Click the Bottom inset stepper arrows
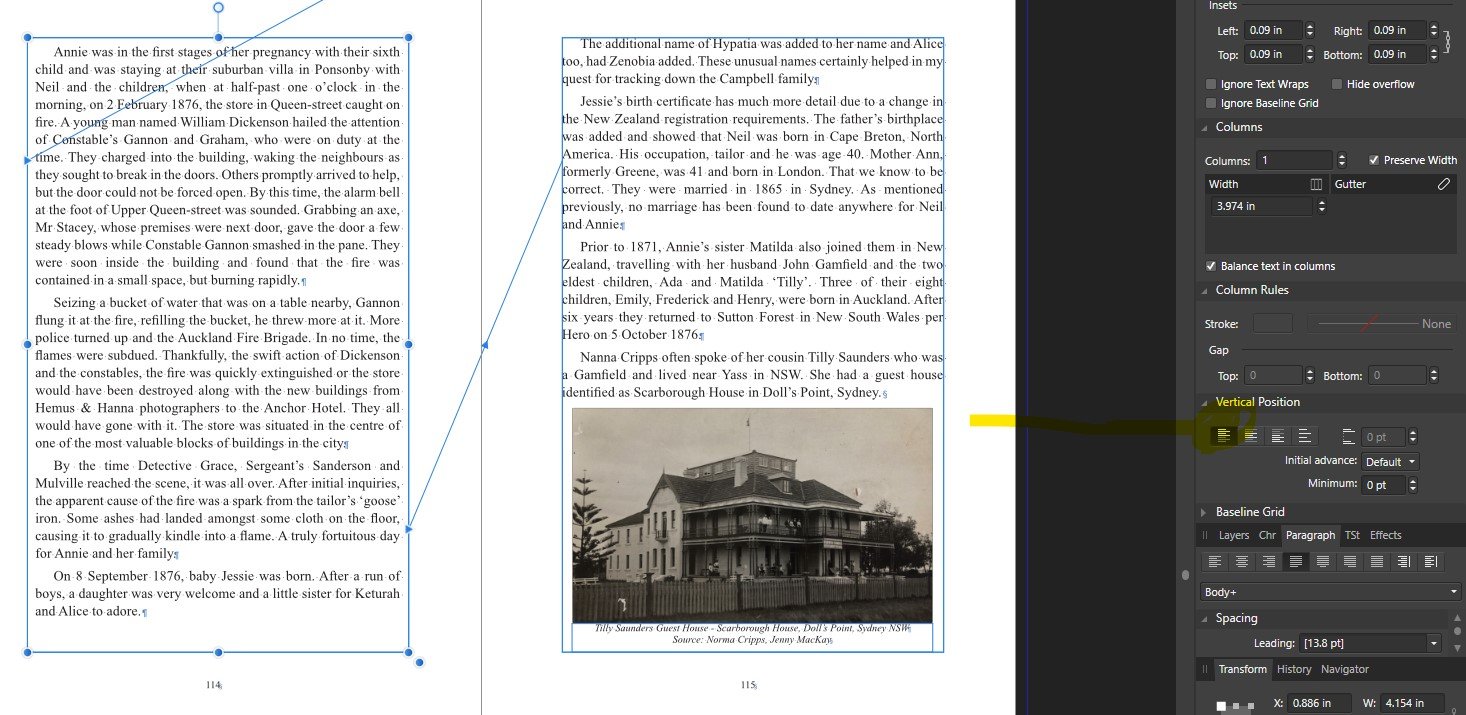 coord(1435,54)
